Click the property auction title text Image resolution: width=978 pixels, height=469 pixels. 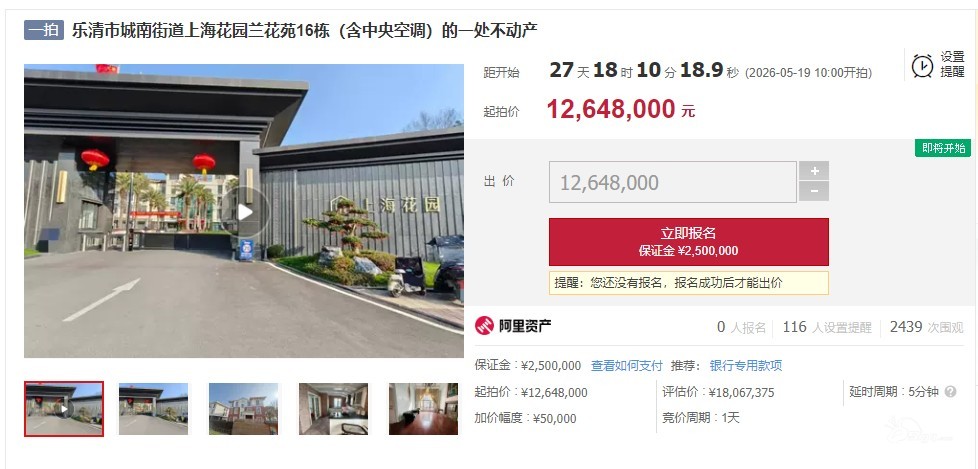point(304,30)
